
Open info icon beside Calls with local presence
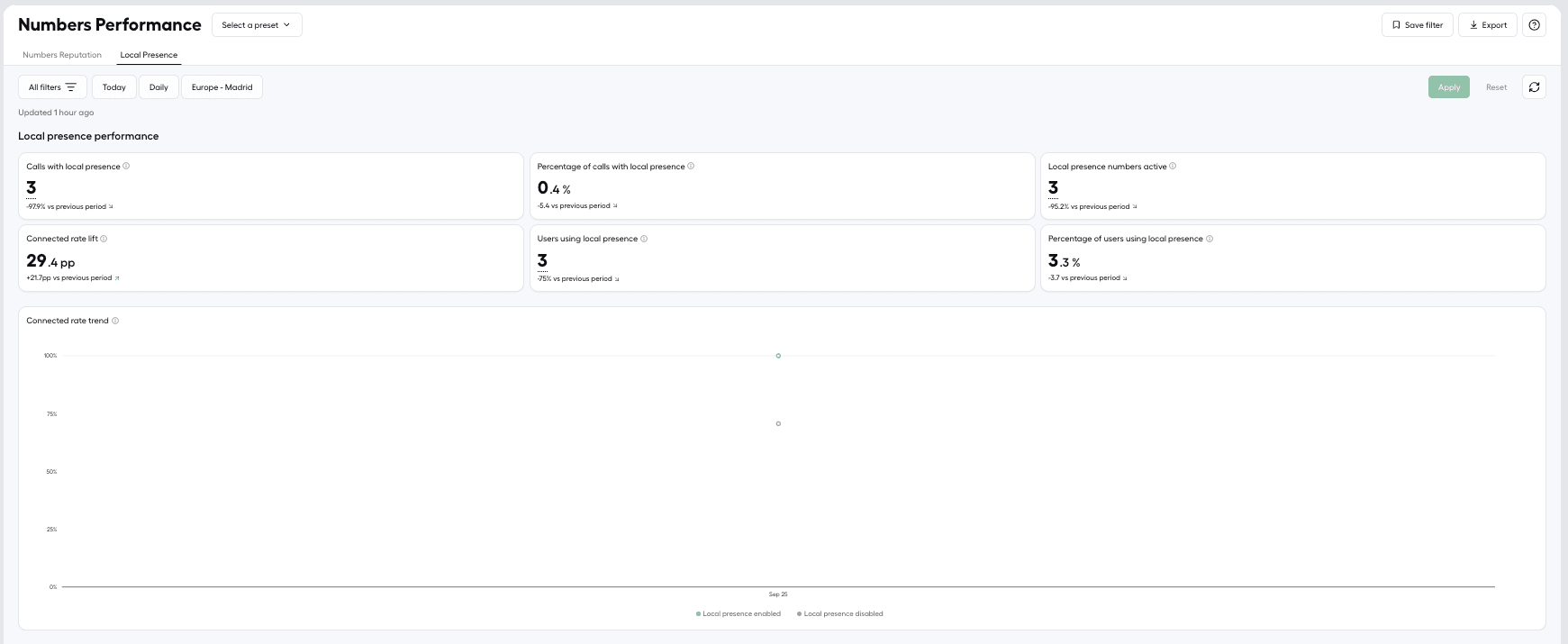tap(126, 166)
